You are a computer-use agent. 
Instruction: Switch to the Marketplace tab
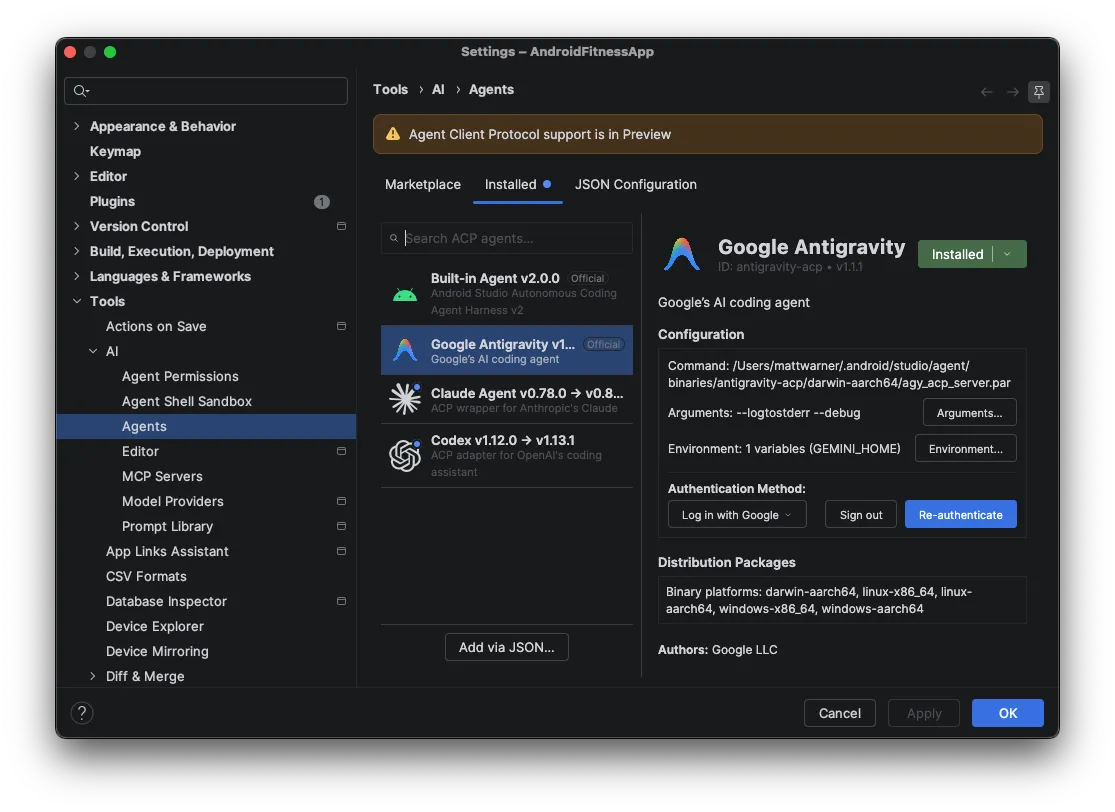tap(422, 185)
